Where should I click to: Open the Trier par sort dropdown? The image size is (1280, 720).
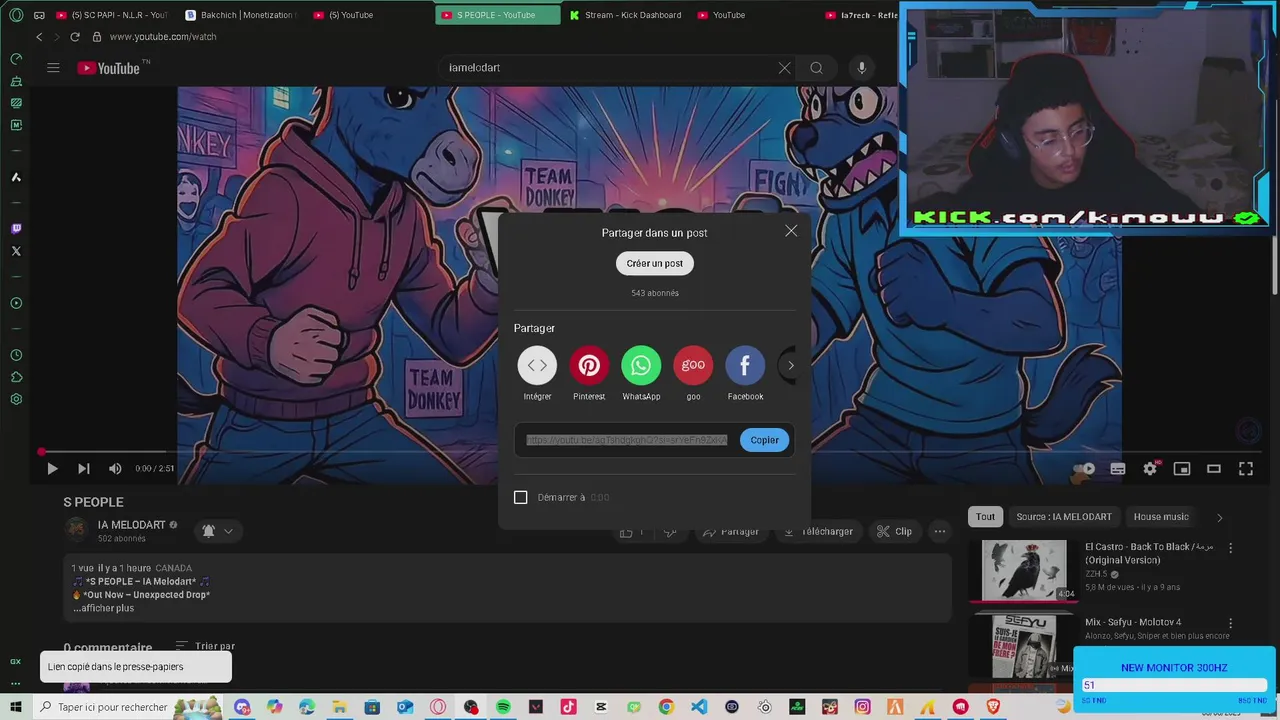205,646
